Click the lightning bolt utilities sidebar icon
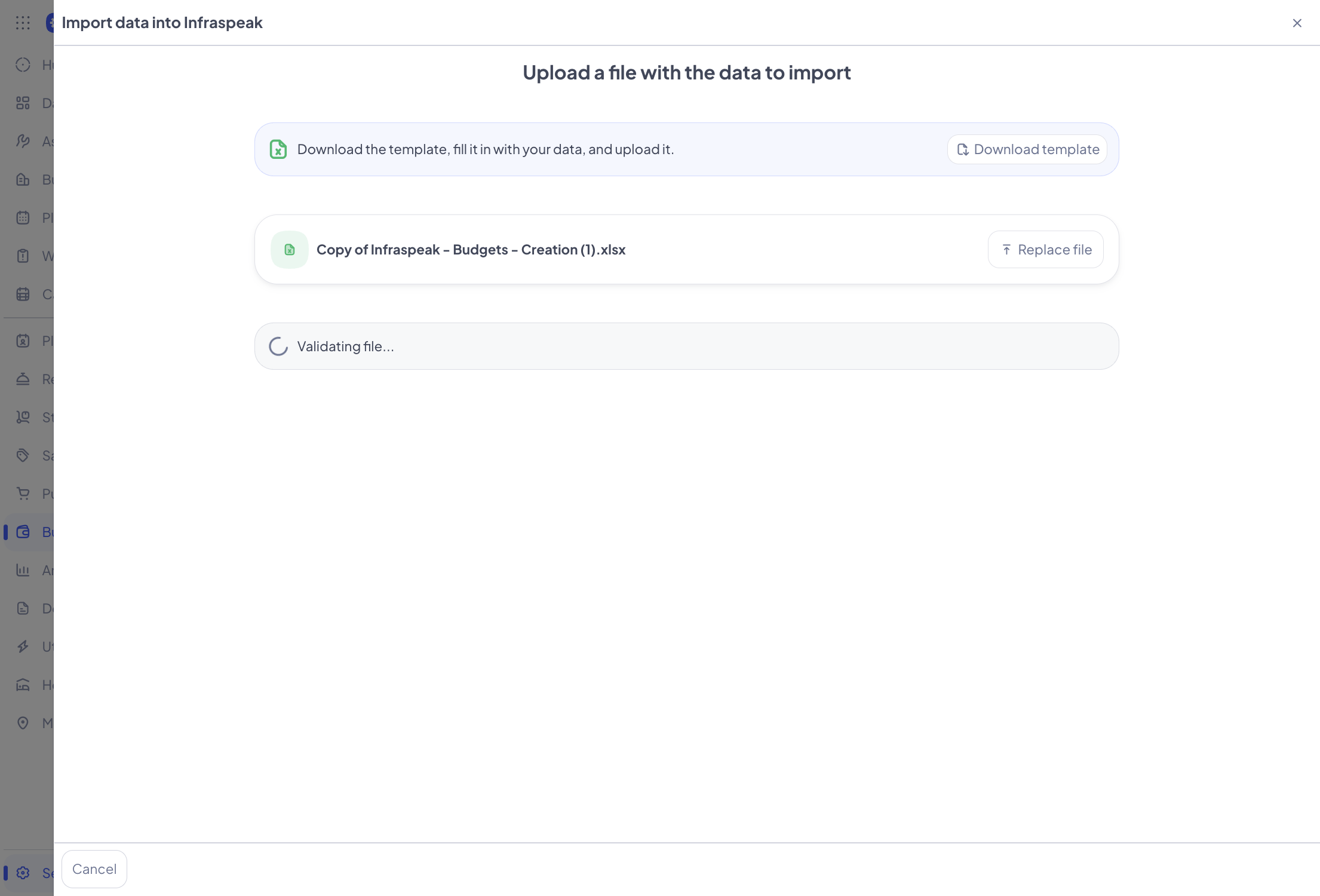1320x896 pixels. [x=23, y=647]
